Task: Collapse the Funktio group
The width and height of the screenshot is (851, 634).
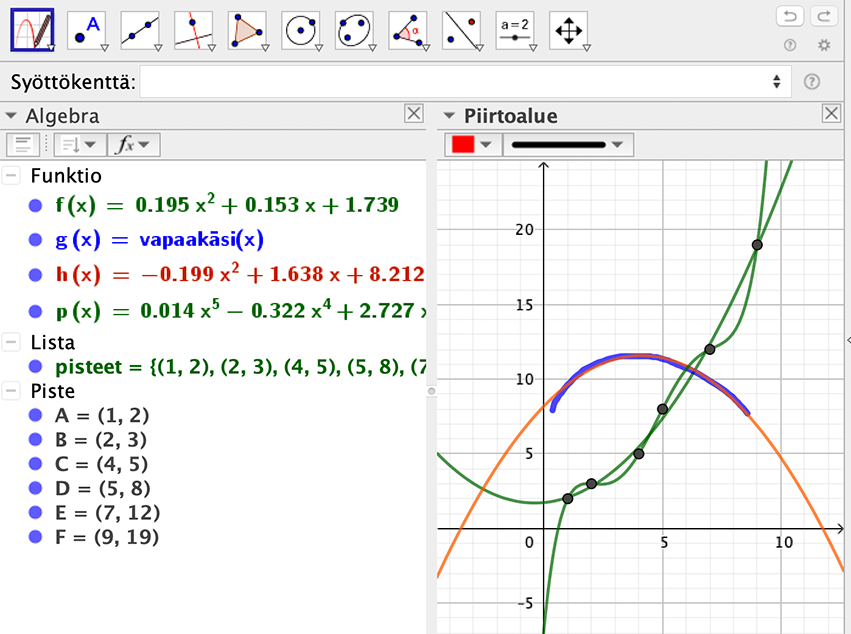Action: [11, 176]
